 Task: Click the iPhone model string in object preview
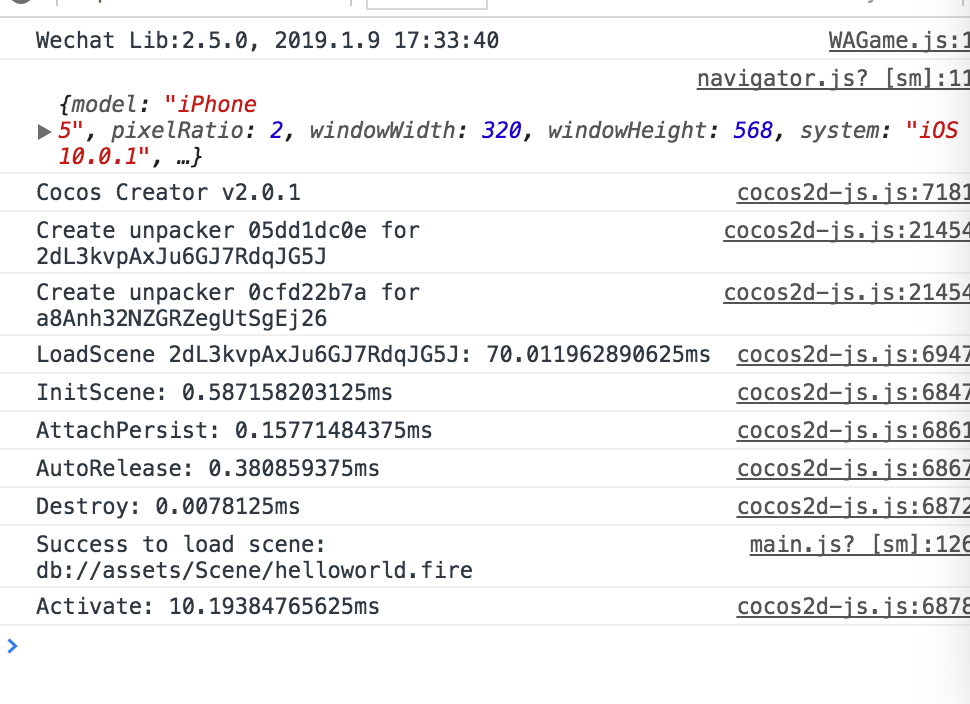[x=210, y=104]
